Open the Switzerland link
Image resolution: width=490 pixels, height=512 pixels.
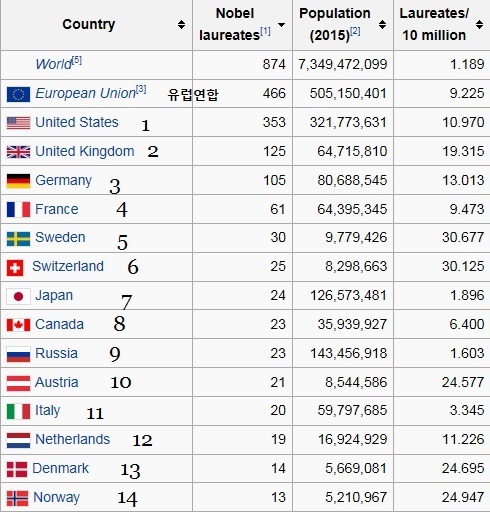point(68,266)
